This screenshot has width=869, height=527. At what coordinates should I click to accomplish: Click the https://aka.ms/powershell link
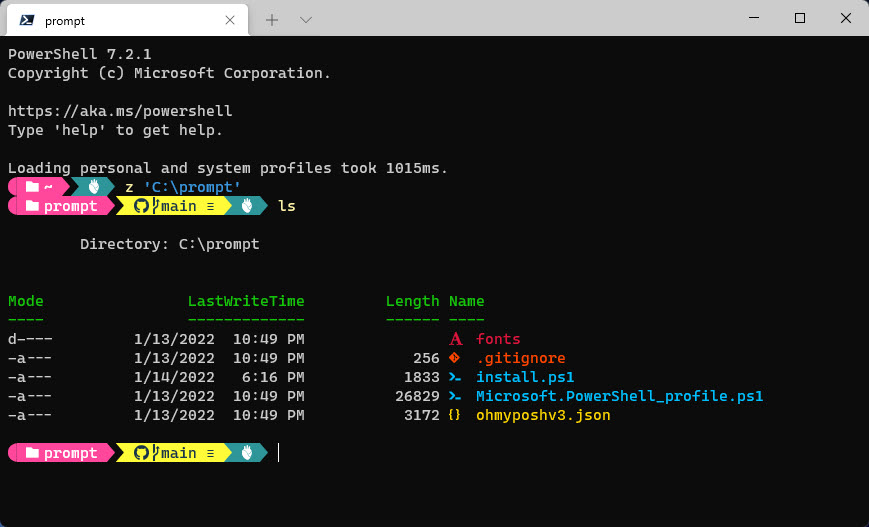[120, 111]
